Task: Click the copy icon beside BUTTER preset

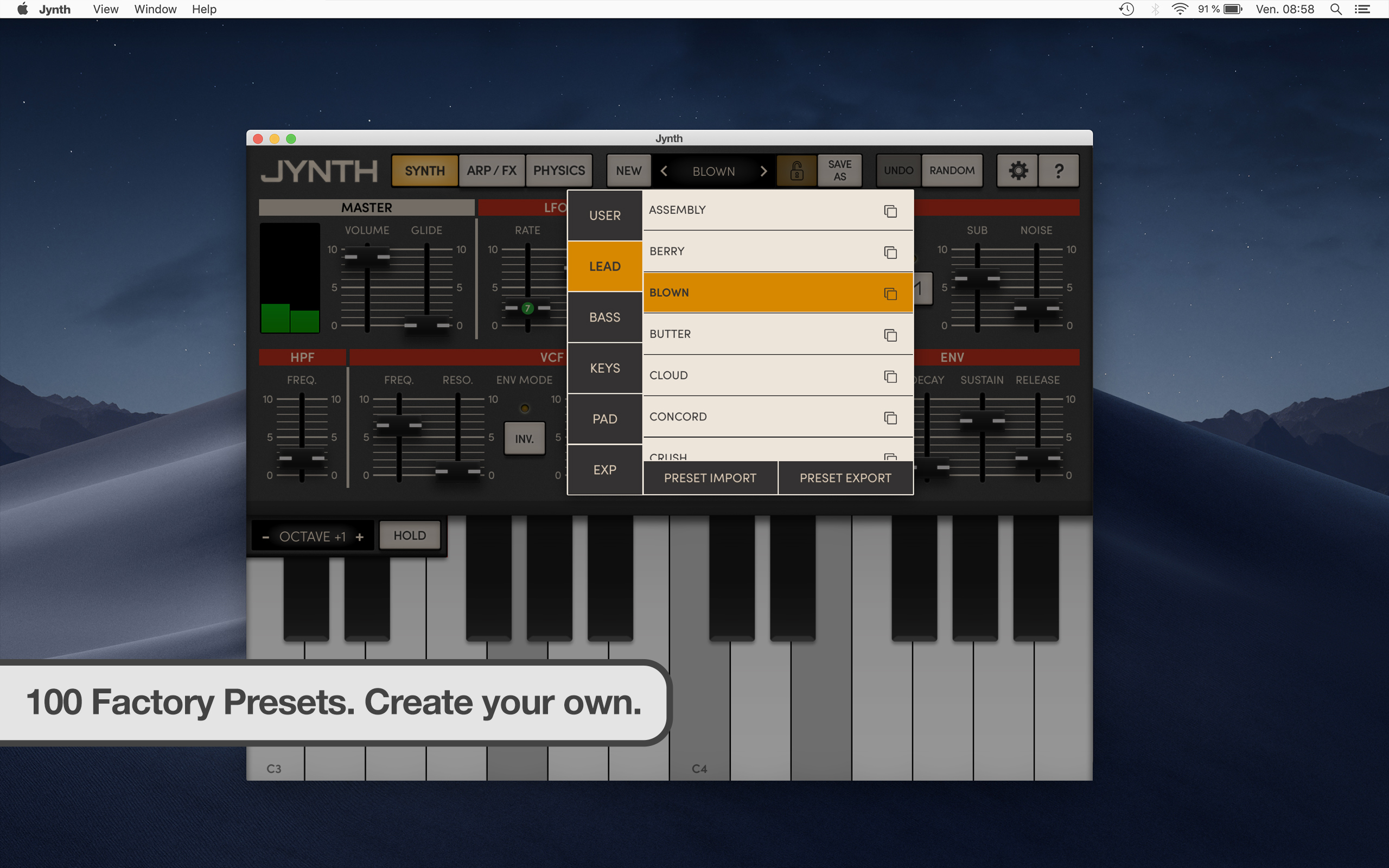Action: [890, 335]
